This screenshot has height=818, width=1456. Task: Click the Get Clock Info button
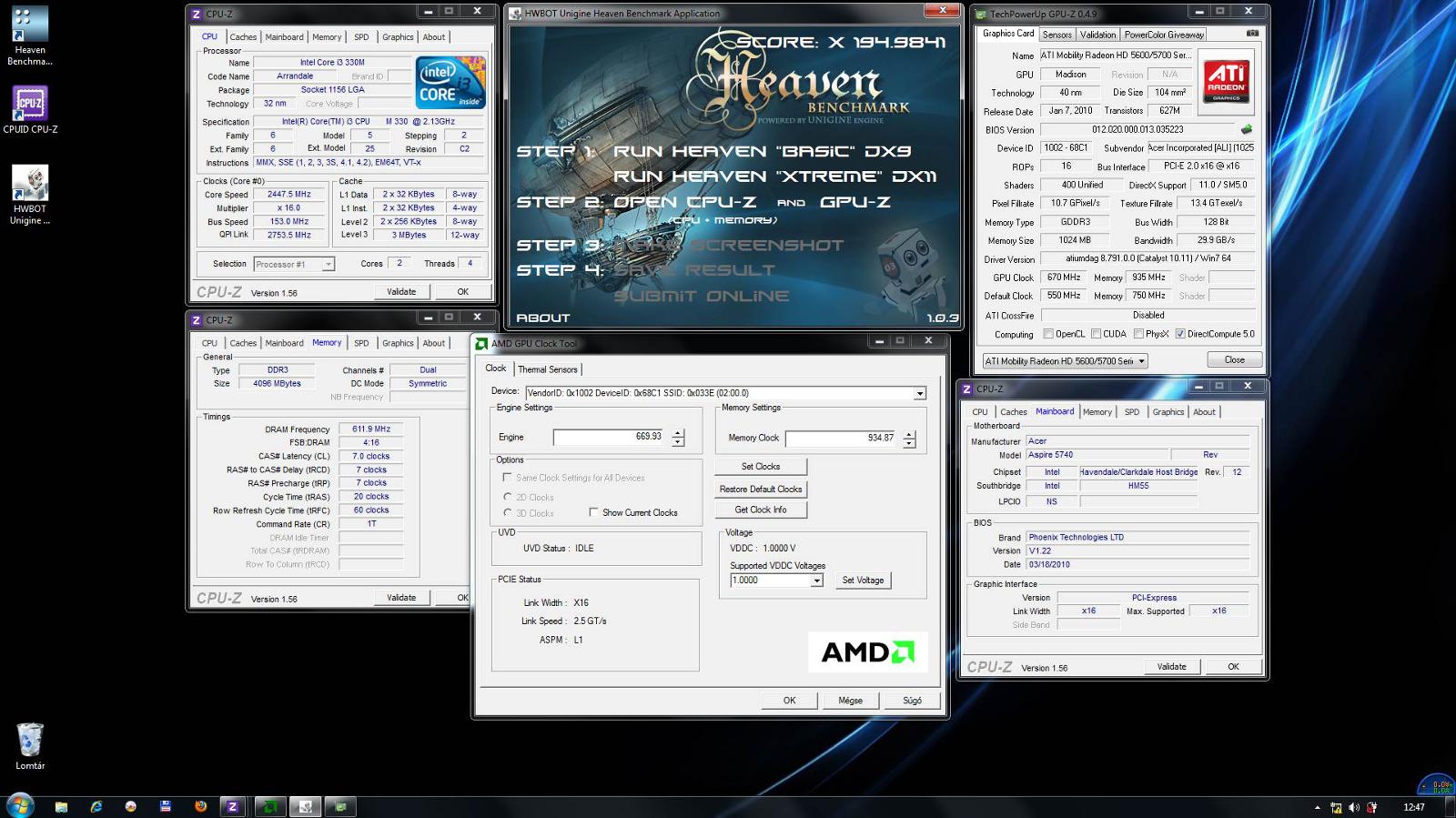(x=761, y=510)
